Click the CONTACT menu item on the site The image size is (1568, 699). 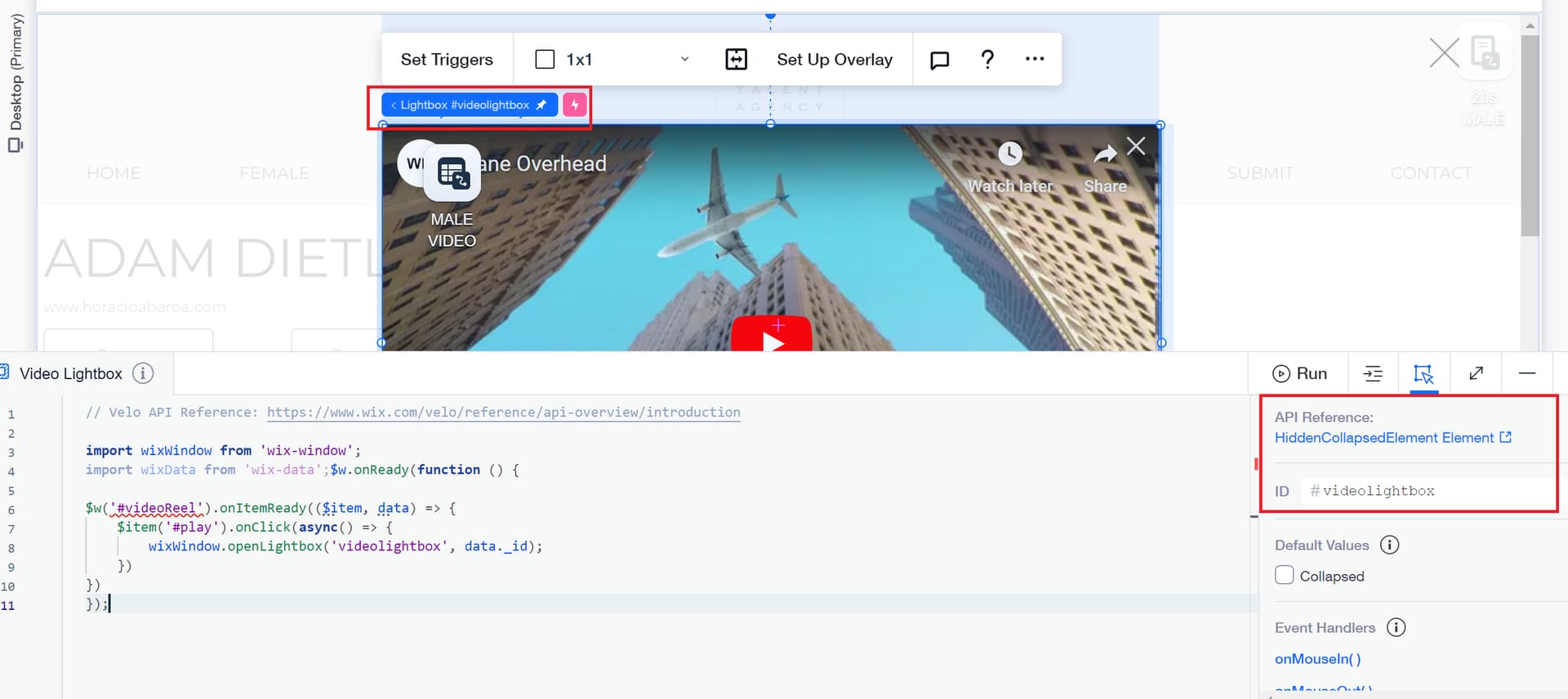(1431, 173)
